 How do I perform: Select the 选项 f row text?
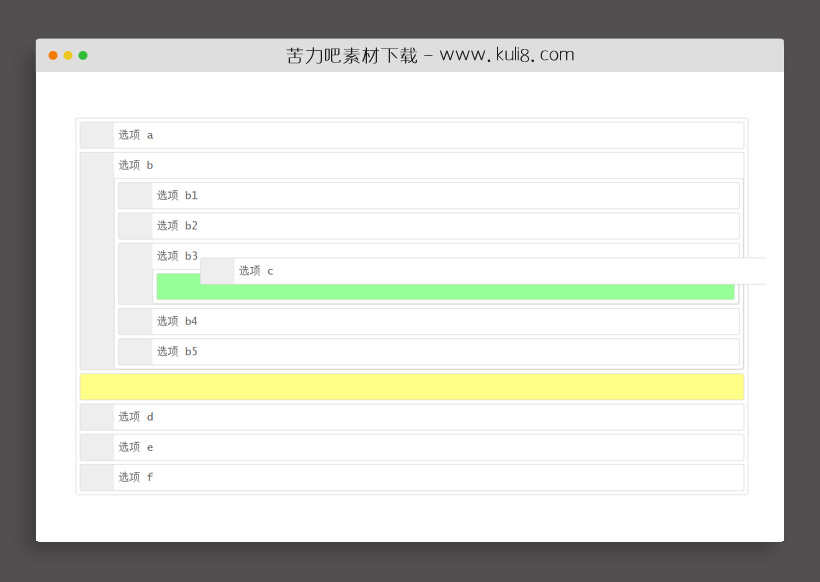coord(136,477)
